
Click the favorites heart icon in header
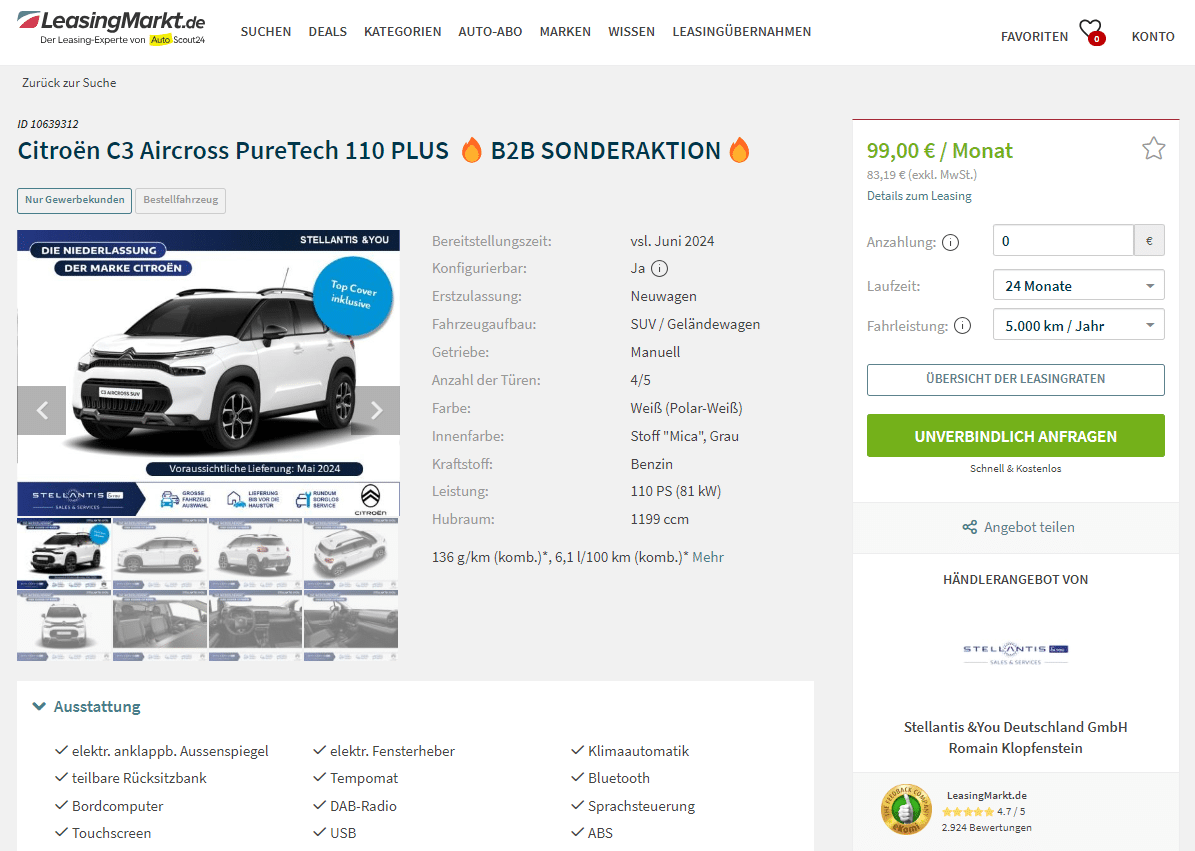coord(1091,32)
